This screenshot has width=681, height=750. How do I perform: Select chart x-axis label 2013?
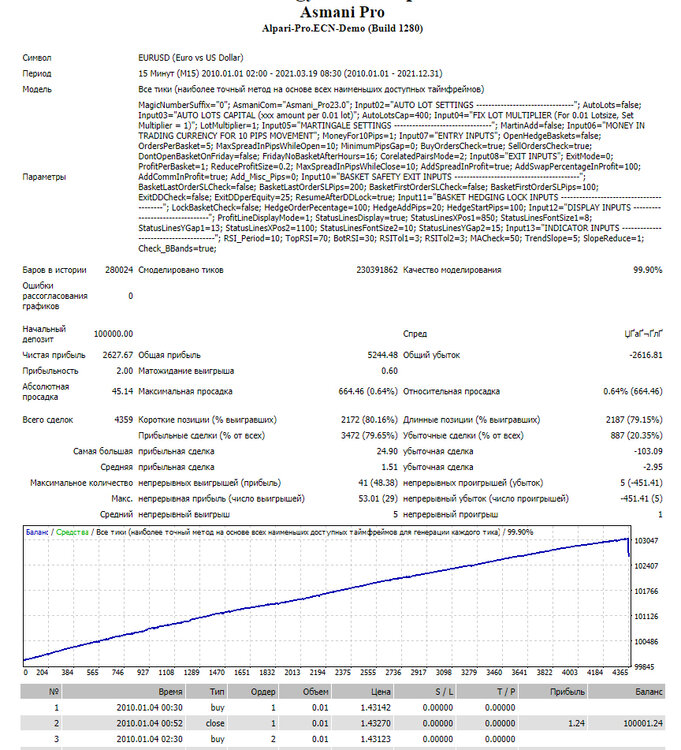(x=292, y=672)
